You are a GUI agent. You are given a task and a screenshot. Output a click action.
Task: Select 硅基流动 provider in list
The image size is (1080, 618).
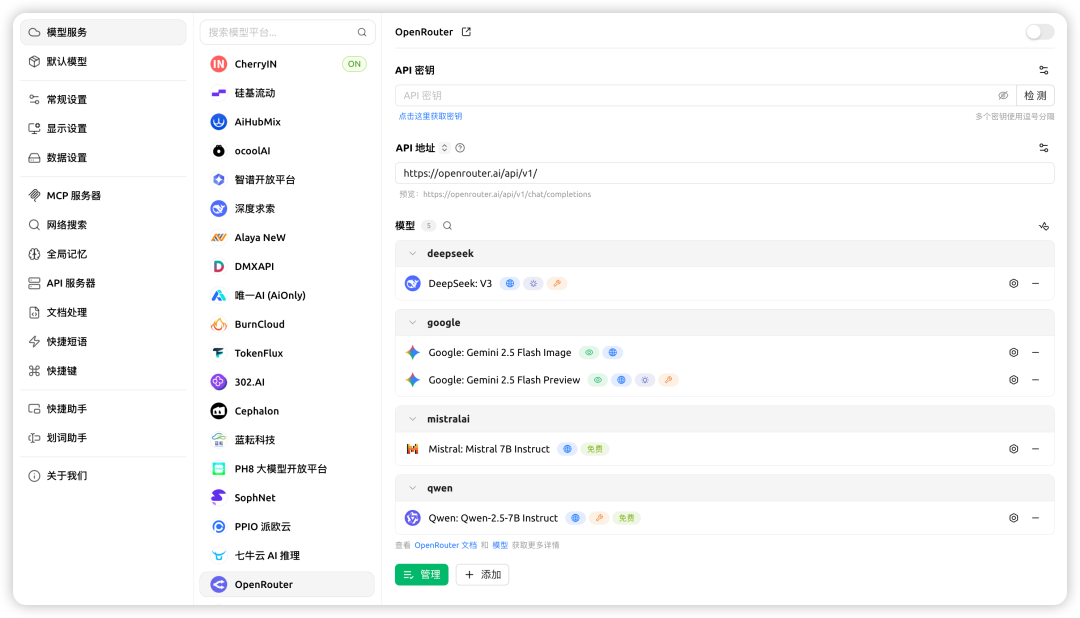[287, 93]
